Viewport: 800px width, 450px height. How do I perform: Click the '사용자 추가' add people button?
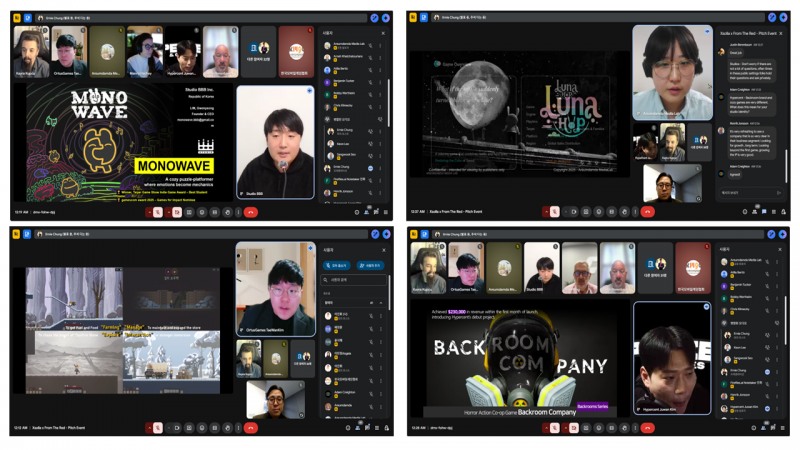point(371,266)
